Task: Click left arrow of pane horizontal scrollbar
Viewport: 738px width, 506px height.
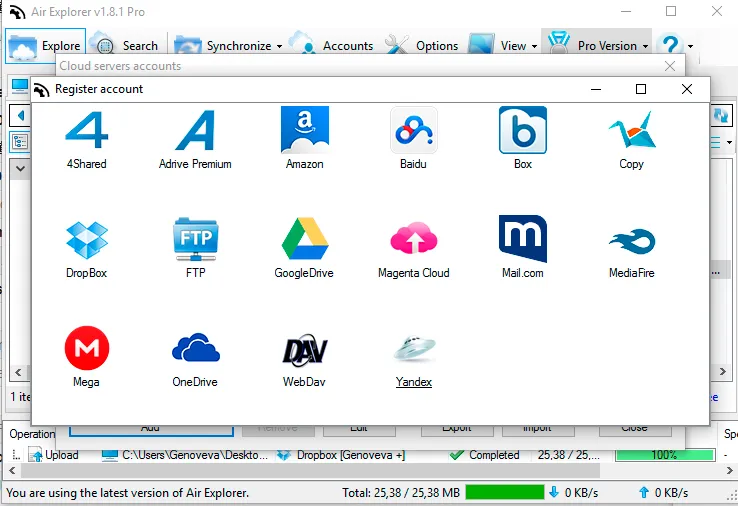Action: click(x=18, y=372)
